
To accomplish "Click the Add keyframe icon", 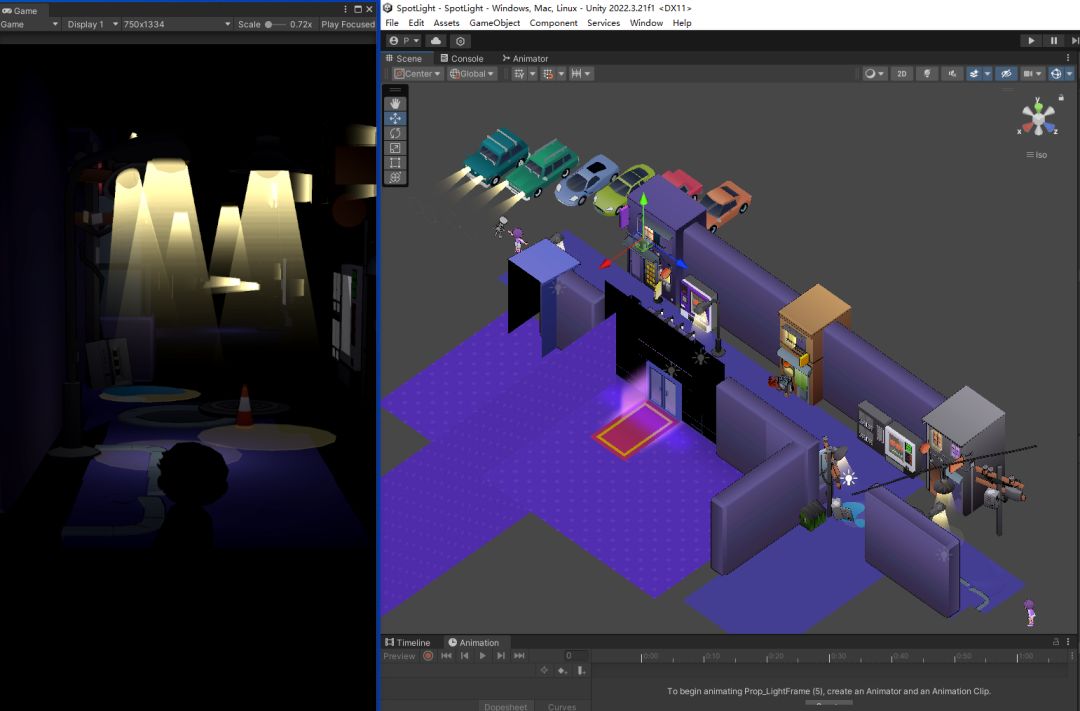I will (x=562, y=670).
